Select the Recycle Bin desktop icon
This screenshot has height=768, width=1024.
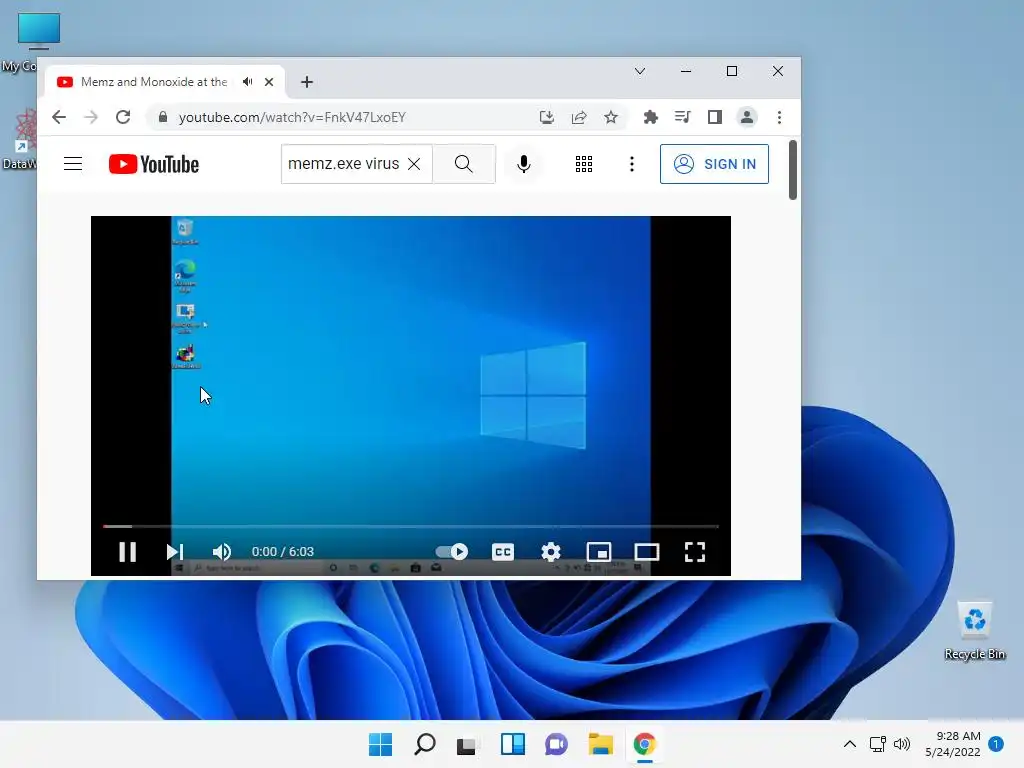point(974,630)
